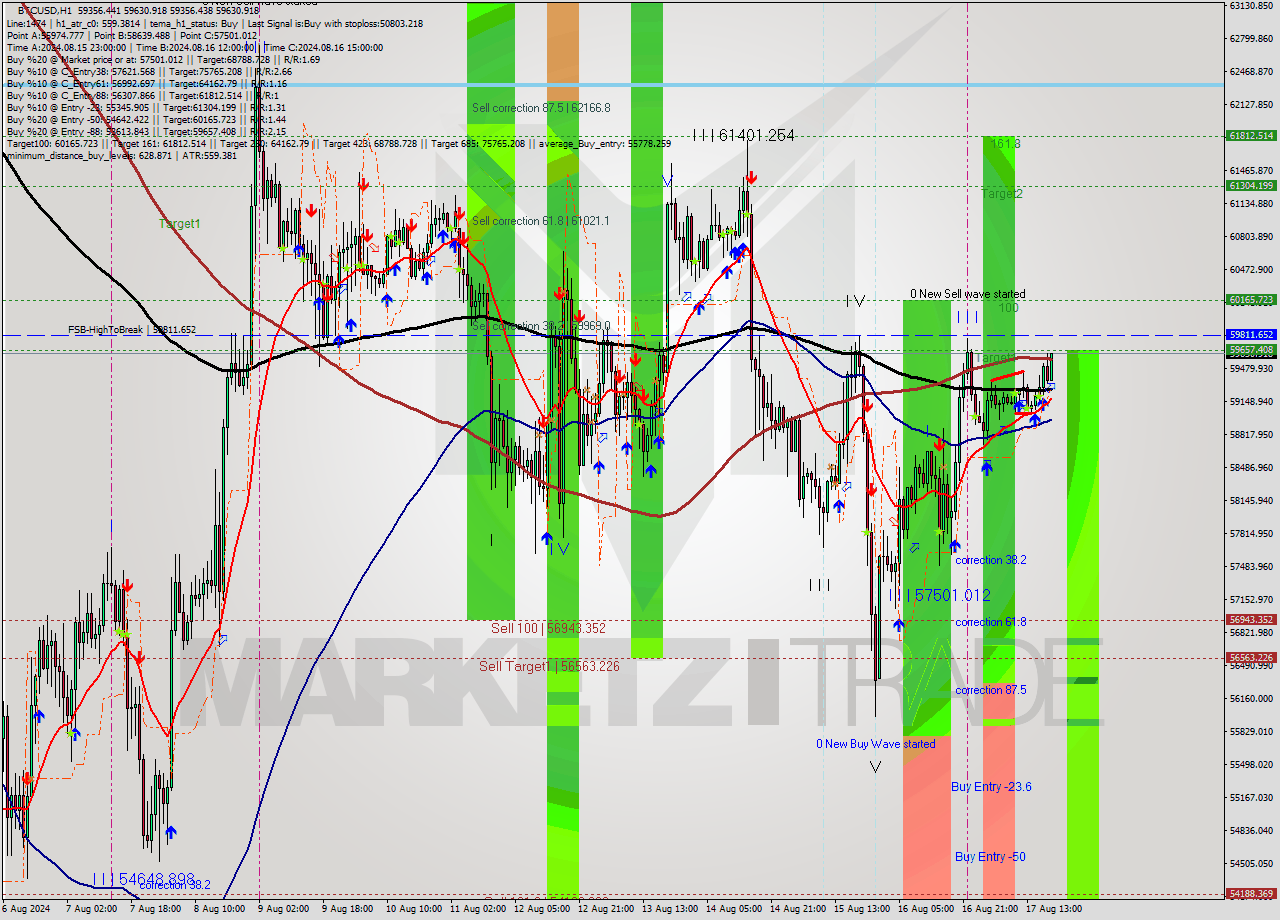Click price axis value 60803.895
The width and height of the screenshot is (1280, 920).
click(1250, 236)
